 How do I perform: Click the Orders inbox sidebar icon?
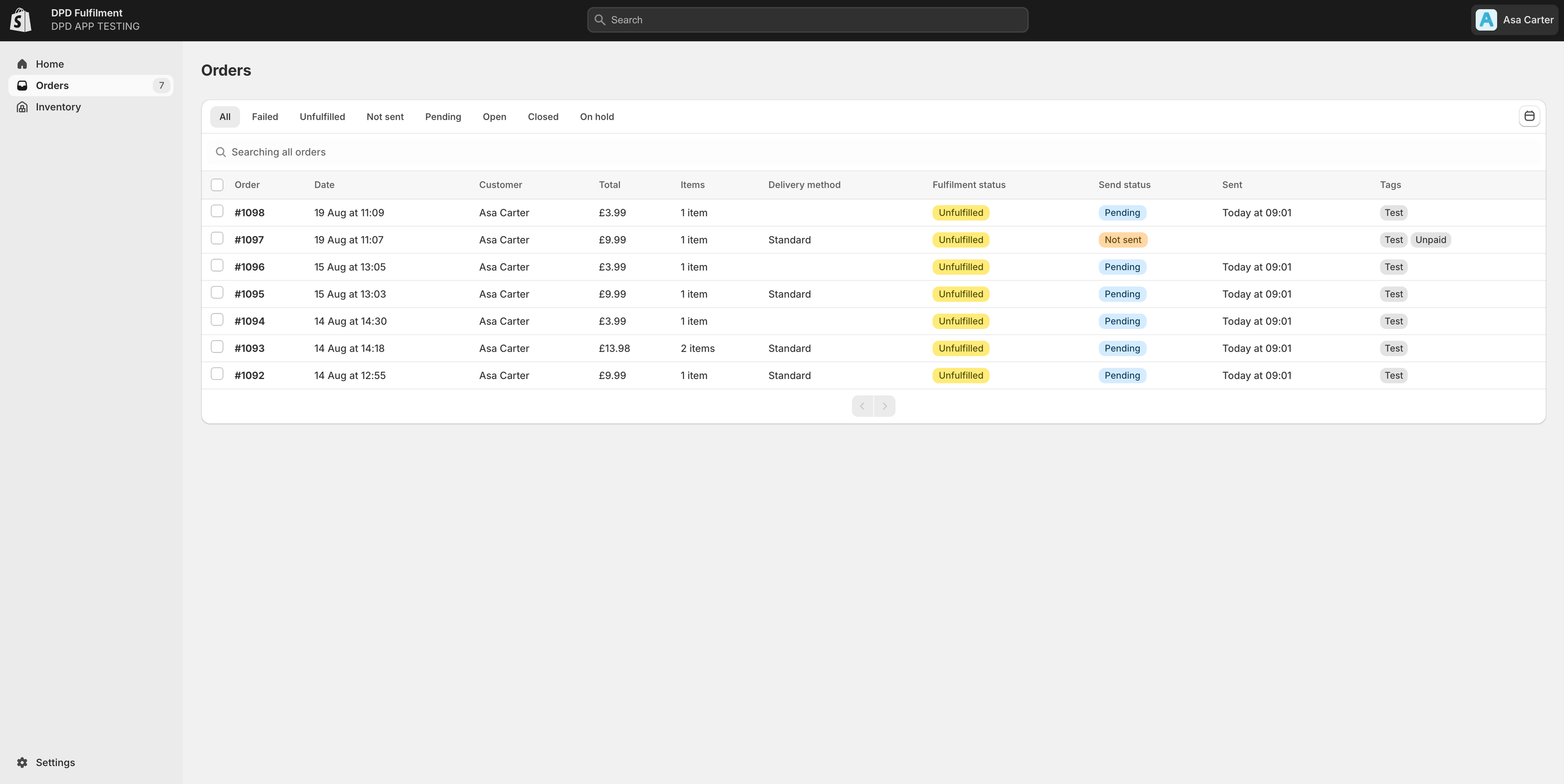click(22, 85)
